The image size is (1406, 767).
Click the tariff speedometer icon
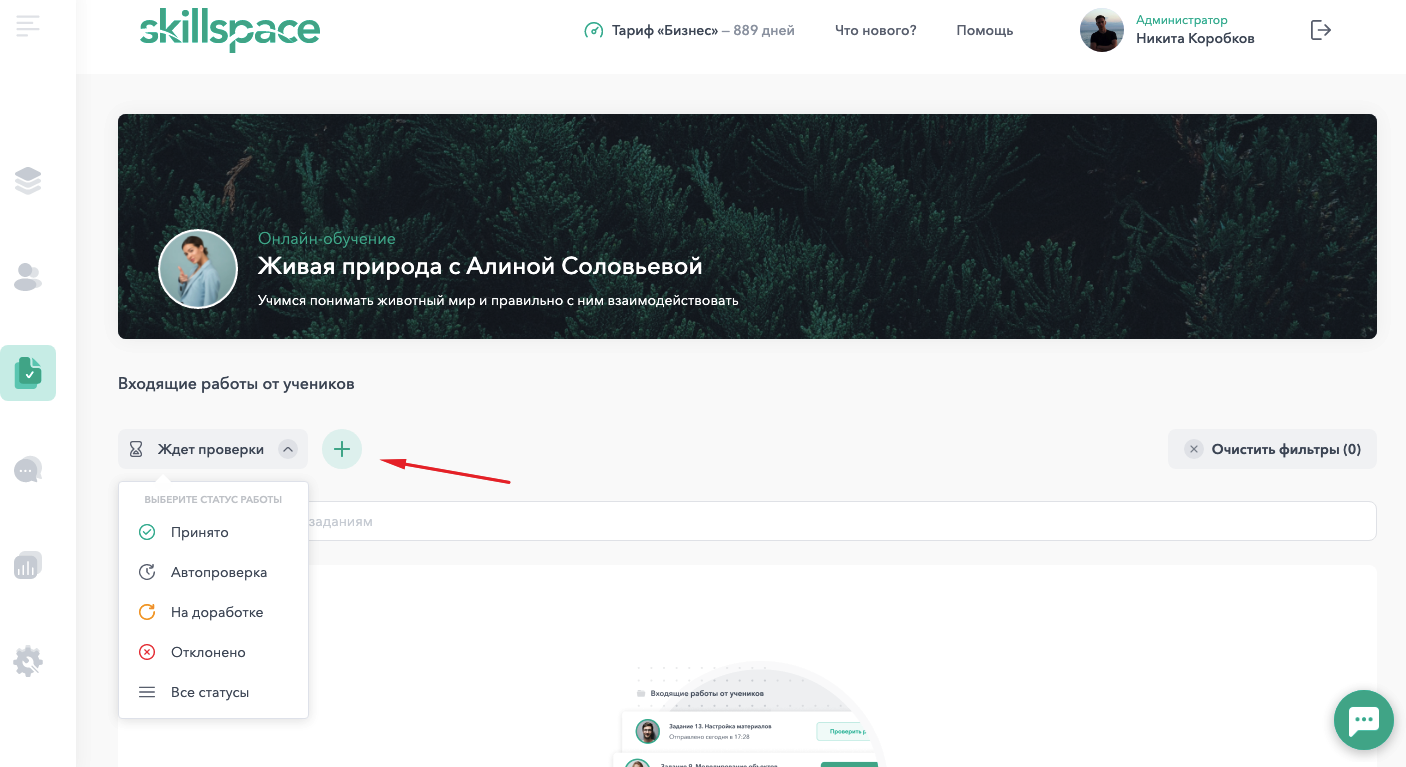point(594,31)
